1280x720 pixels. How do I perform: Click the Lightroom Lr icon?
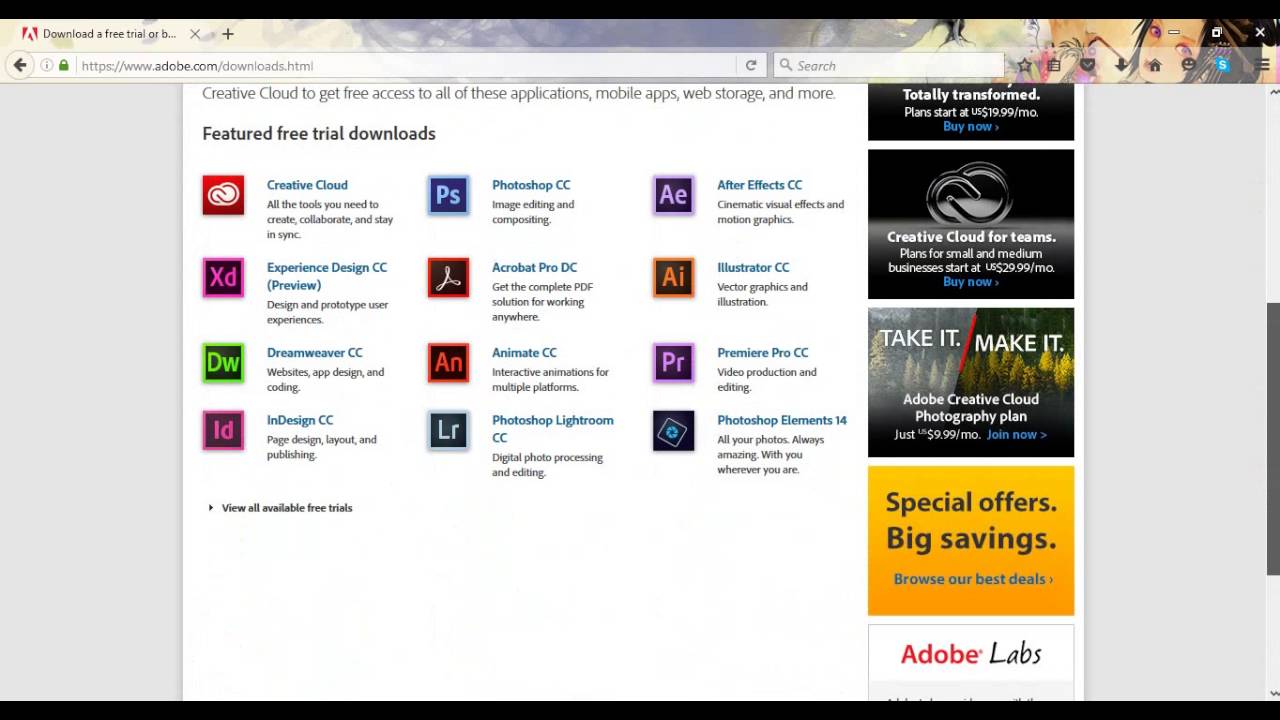(x=448, y=430)
